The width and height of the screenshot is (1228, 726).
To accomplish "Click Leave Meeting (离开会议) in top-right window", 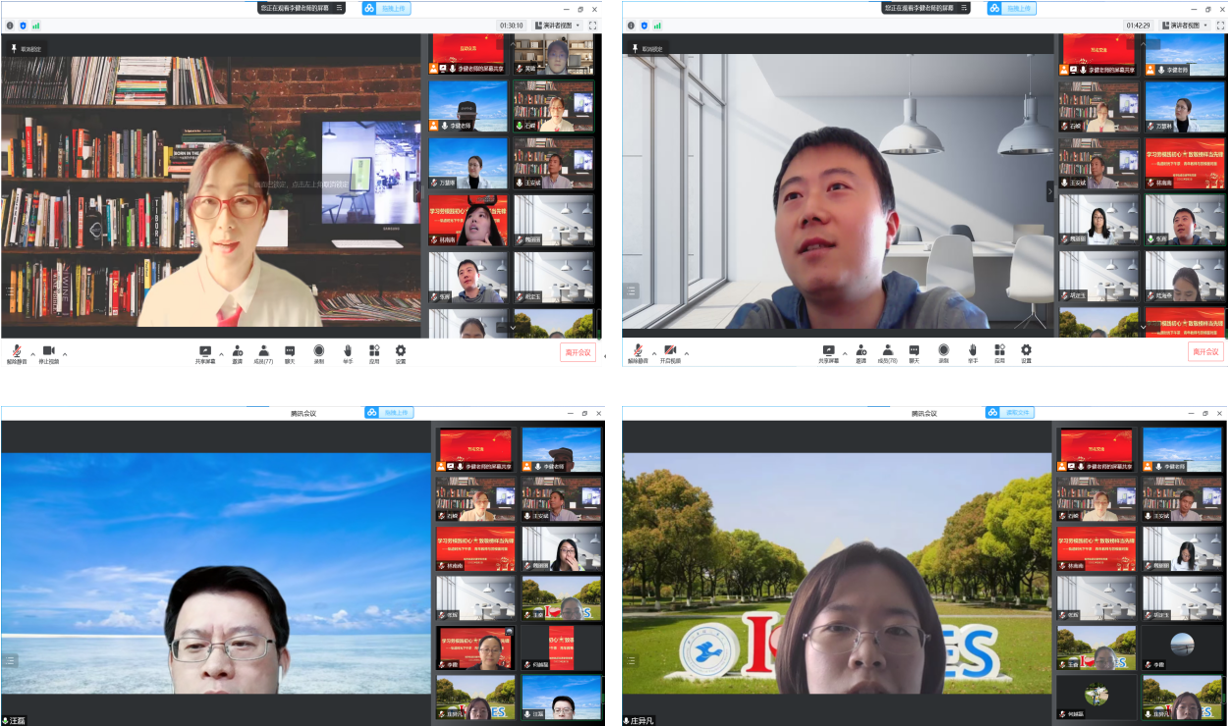I will 1205,352.
